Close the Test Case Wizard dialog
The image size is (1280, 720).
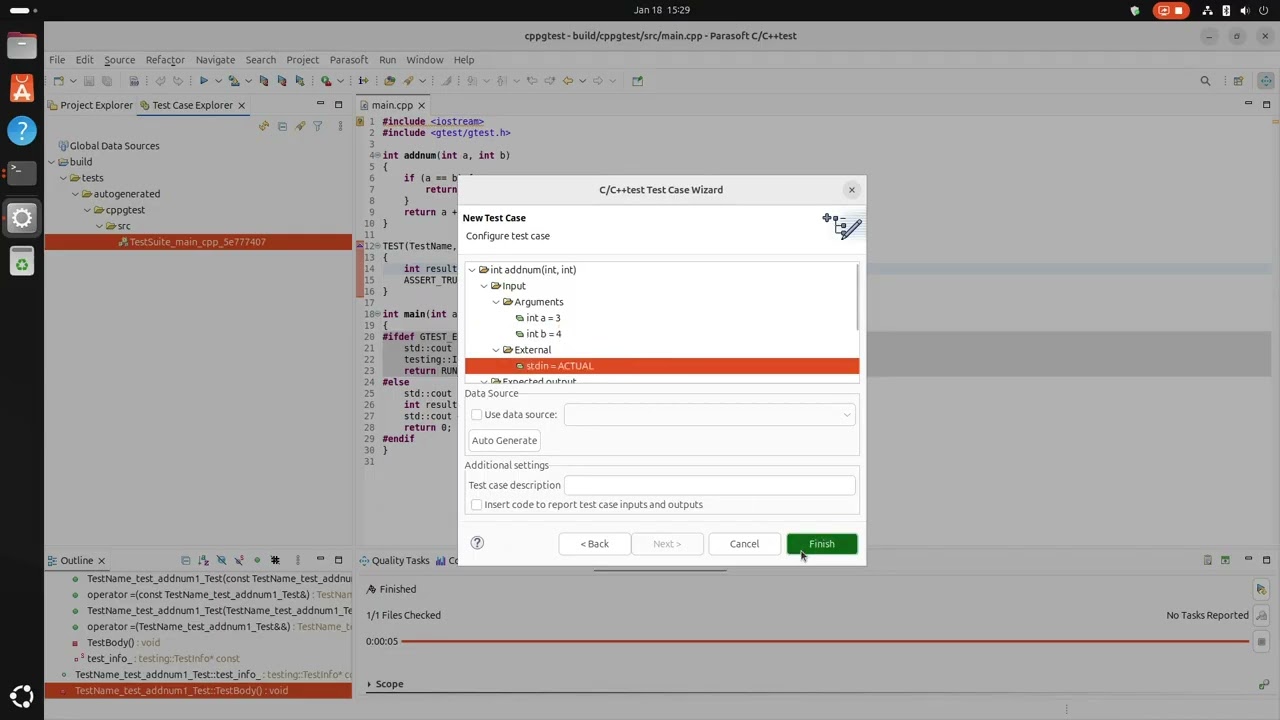pos(852,190)
